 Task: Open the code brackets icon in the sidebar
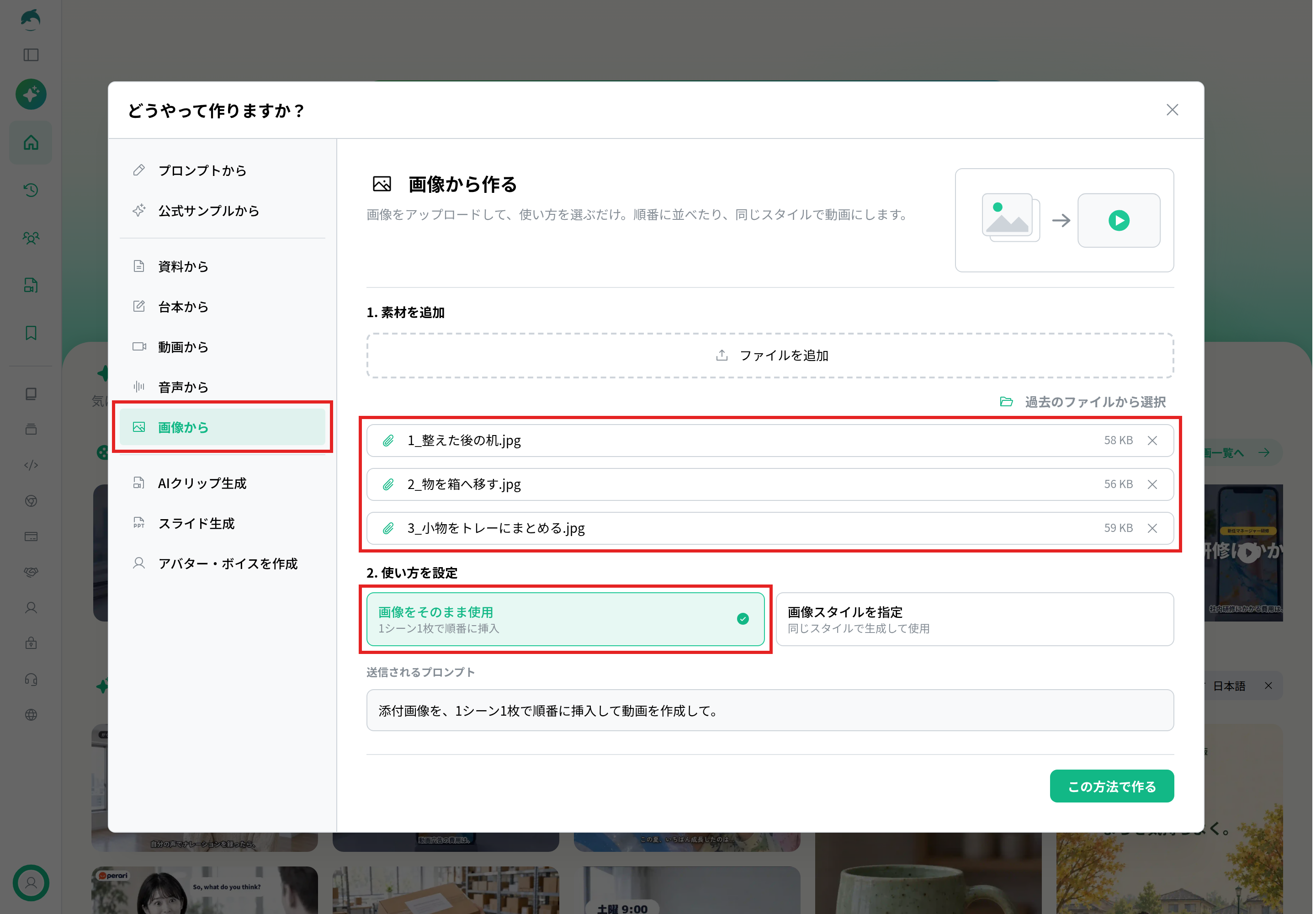pos(31,465)
